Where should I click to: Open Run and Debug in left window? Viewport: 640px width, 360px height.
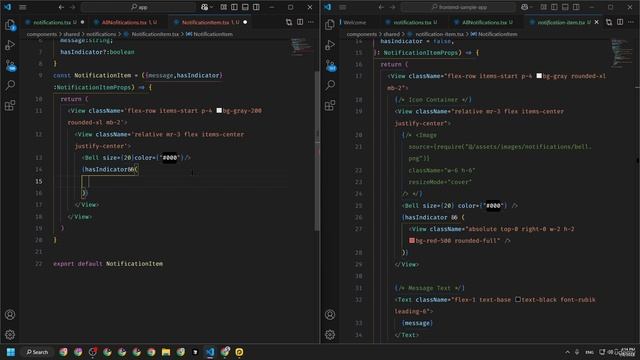(x=10, y=45)
